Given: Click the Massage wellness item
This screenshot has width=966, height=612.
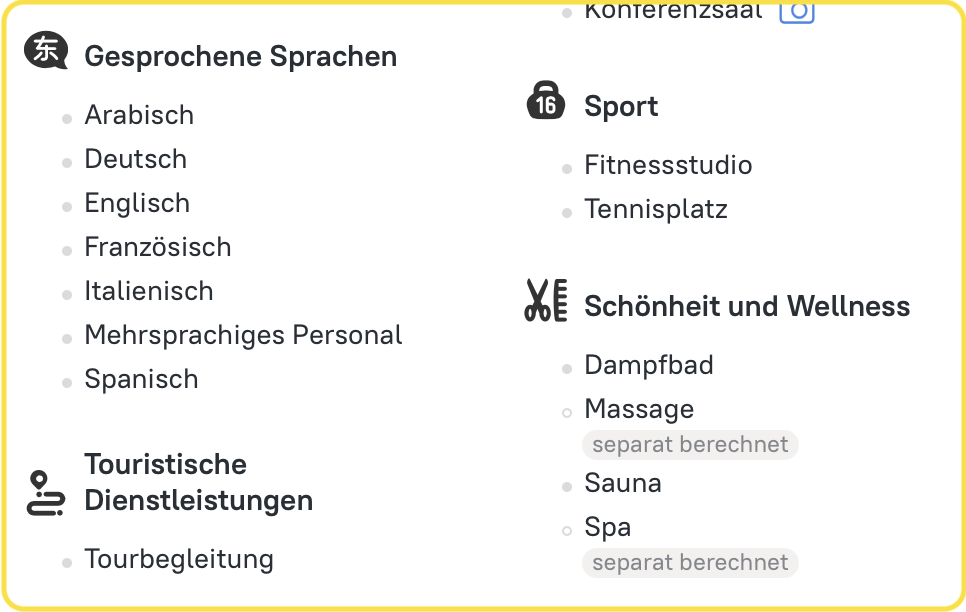Looking at the screenshot, I should click(639, 409).
